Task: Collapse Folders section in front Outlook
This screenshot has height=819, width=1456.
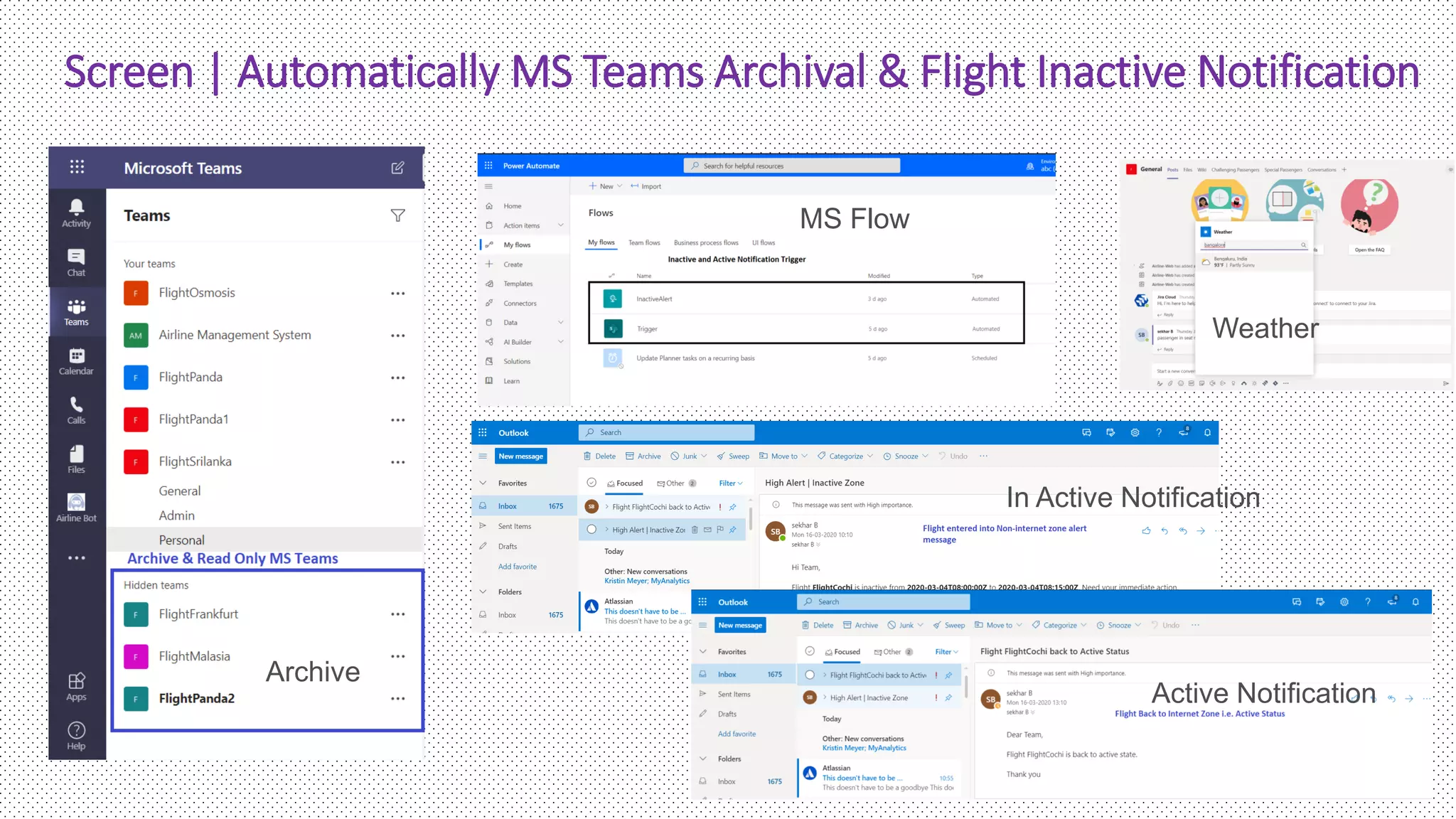Action: 703,759
